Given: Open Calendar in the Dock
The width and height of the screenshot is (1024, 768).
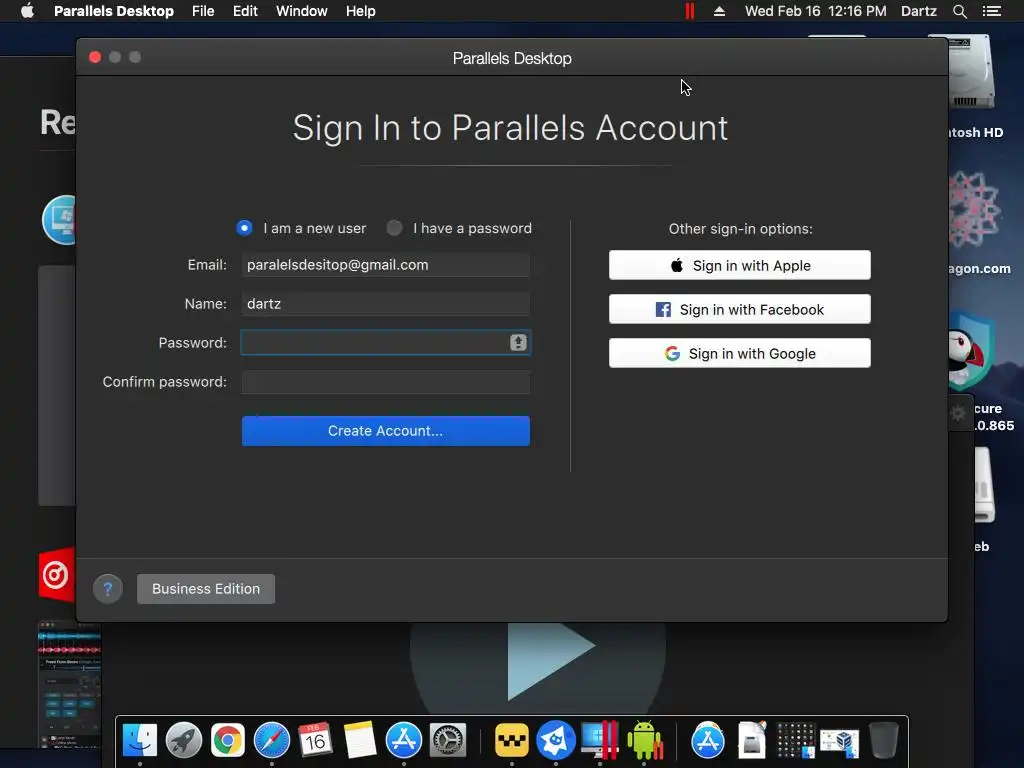Looking at the screenshot, I should (x=315, y=740).
